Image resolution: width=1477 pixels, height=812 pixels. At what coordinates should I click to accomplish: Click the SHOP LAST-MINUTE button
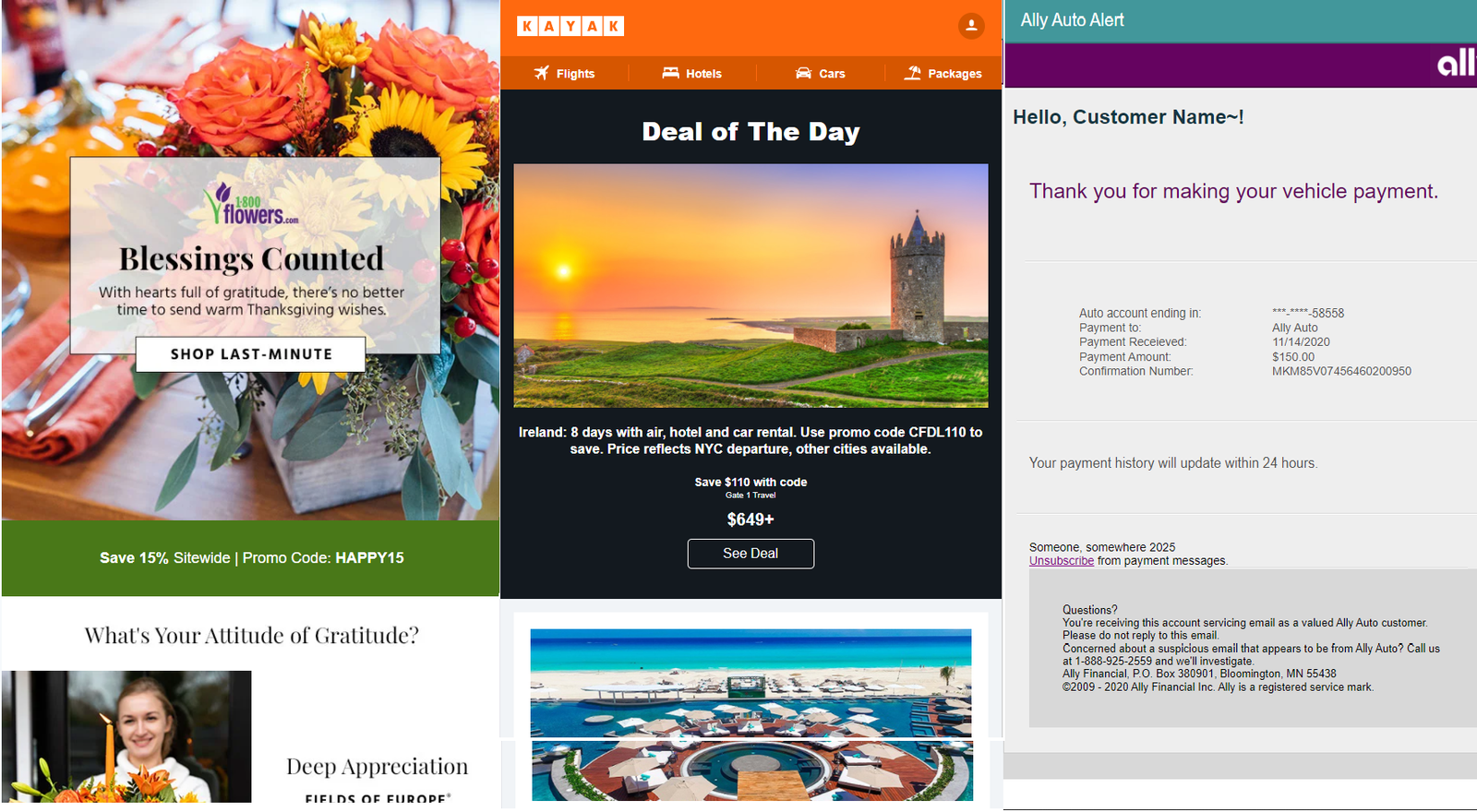pyautogui.click(x=251, y=354)
